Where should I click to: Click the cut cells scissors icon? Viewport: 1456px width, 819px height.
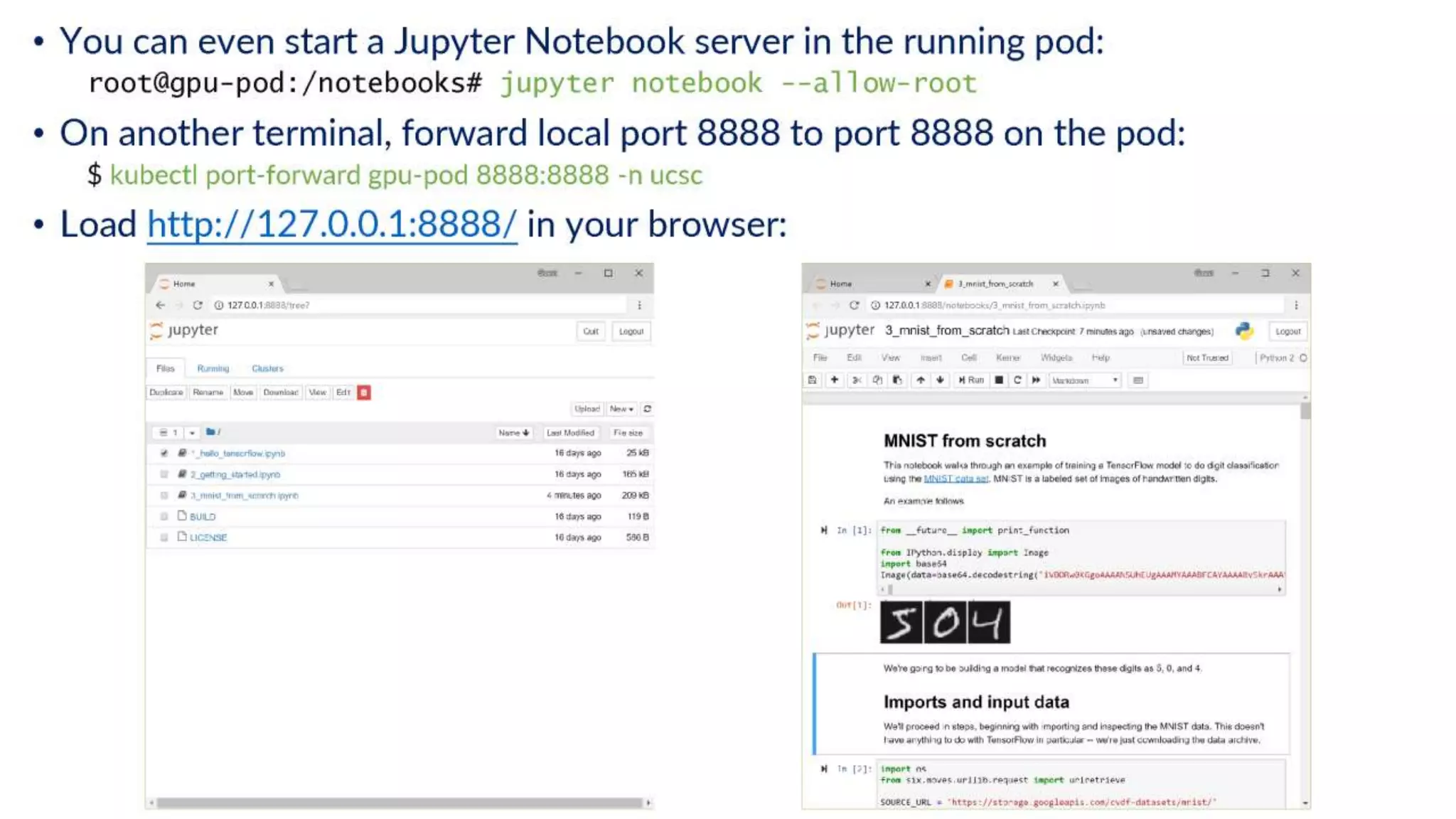coord(857,380)
